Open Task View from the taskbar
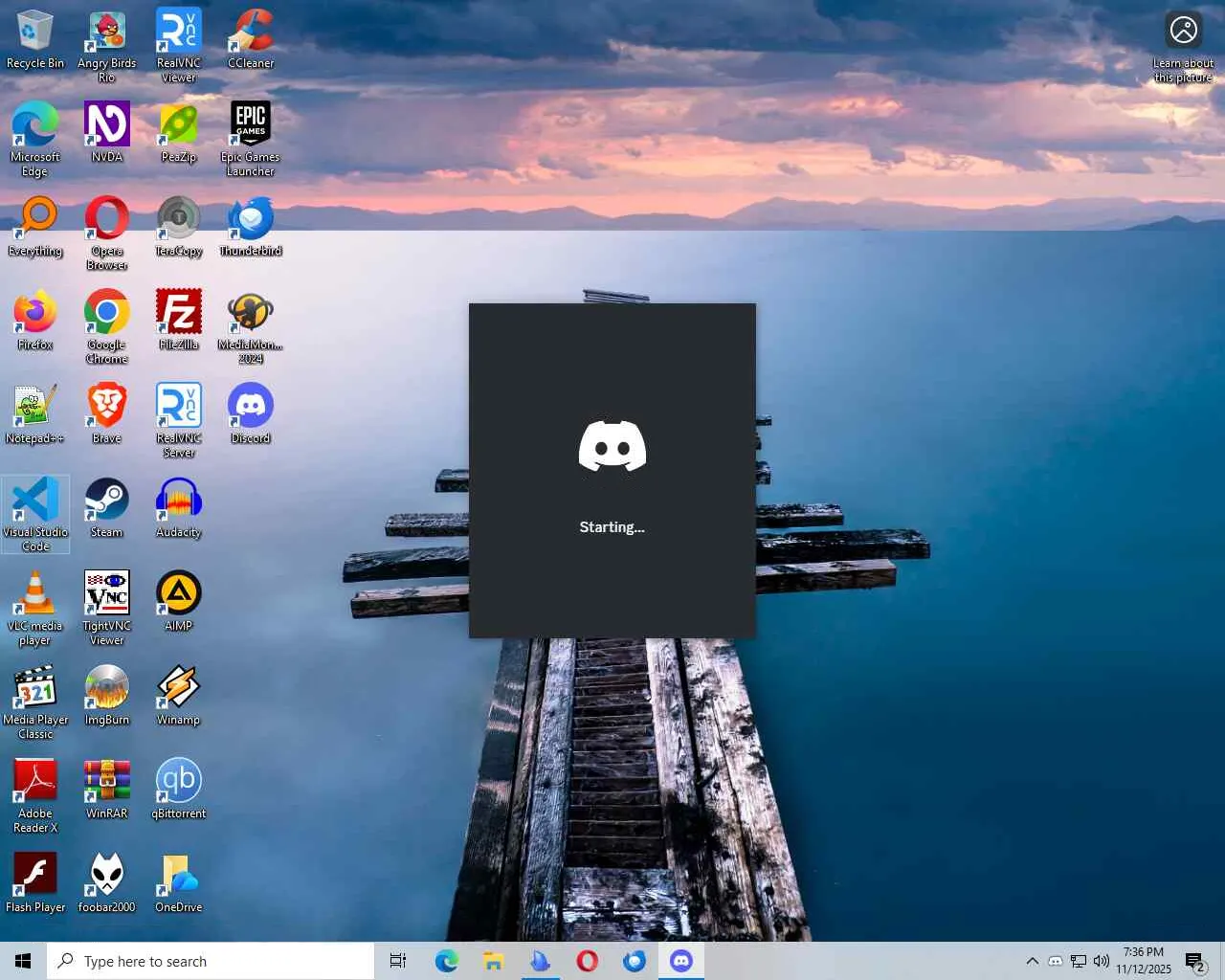Image resolution: width=1225 pixels, height=980 pixels. (398, 961)
